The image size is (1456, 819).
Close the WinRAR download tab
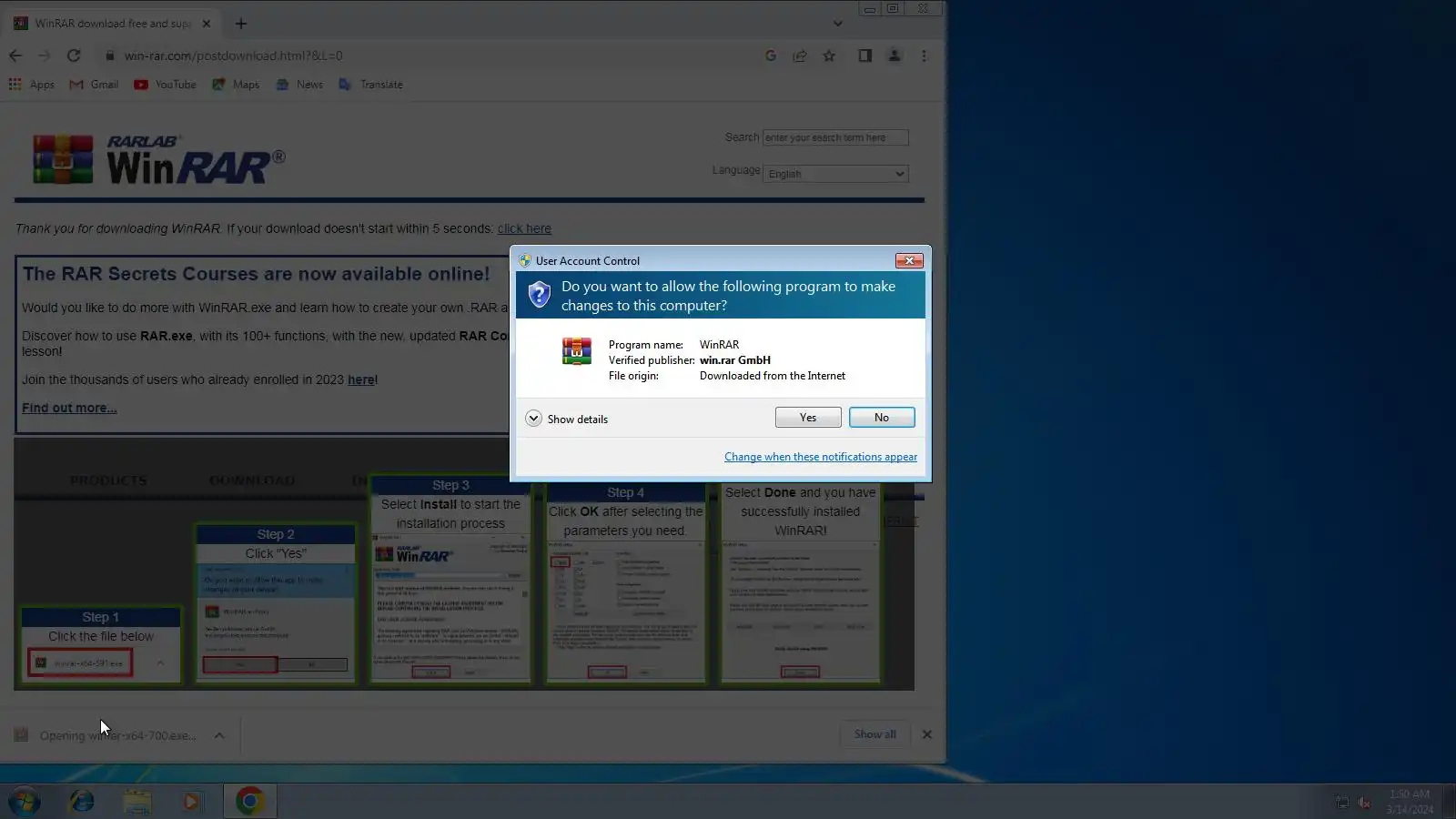point(207,24)
